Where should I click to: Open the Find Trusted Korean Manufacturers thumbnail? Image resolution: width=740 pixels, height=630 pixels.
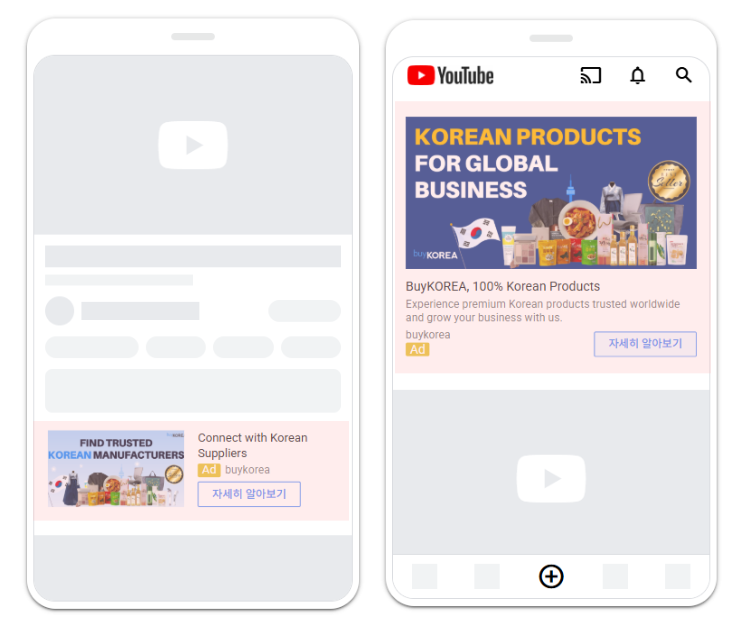116,469
